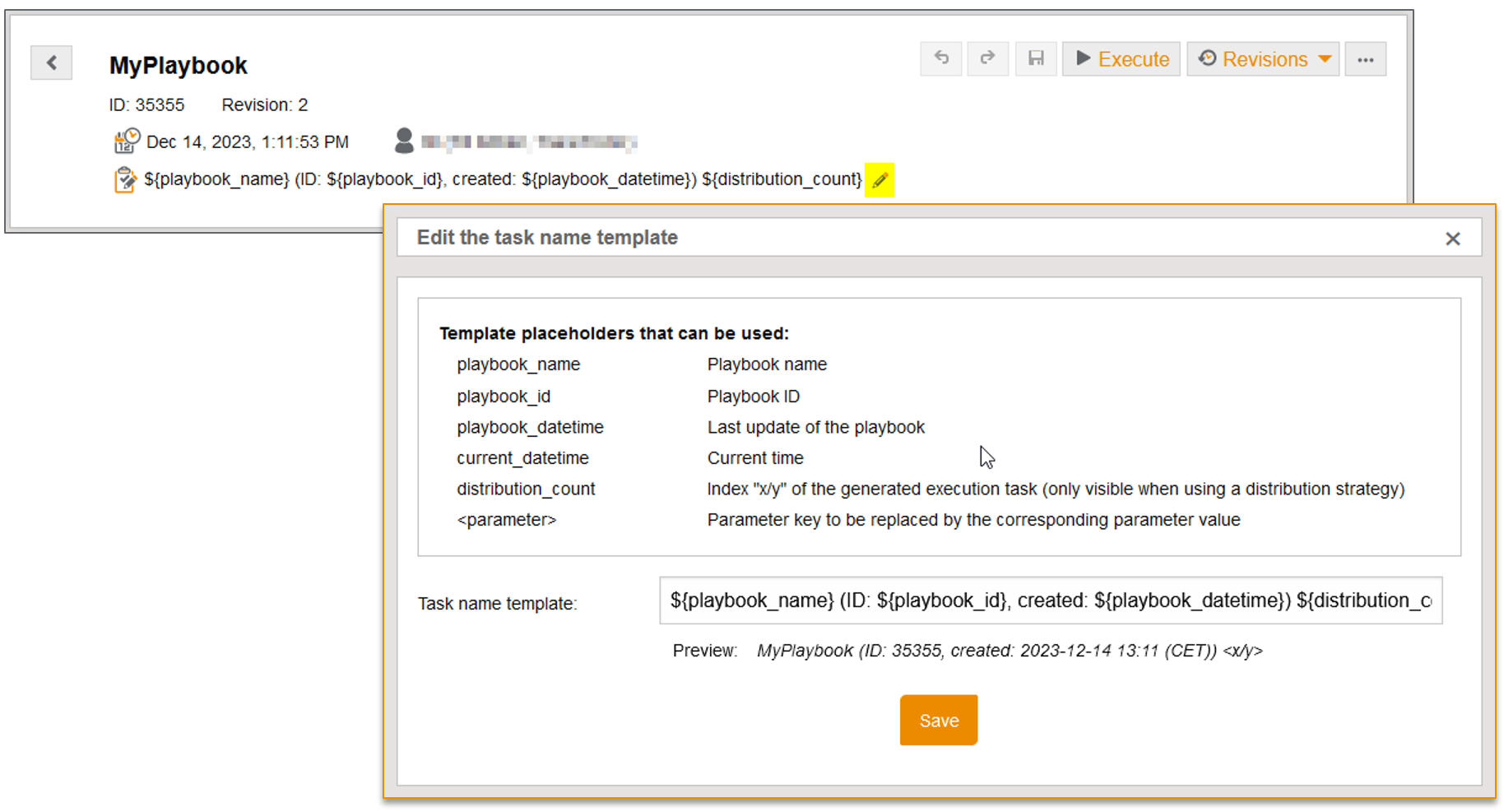Click the task name clipboard icon
This screenshot has width=1504, height=812.
coord(125,179)
